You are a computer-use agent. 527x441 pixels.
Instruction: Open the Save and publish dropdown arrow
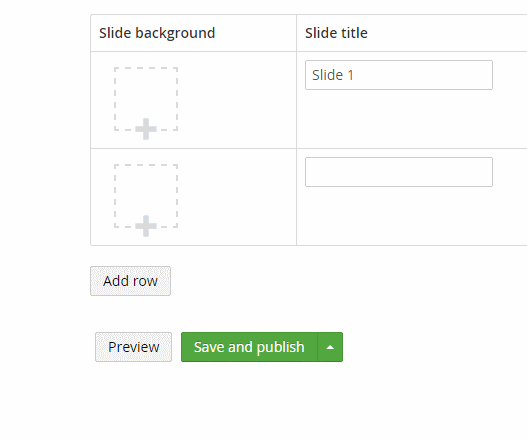tap(330, 347)
